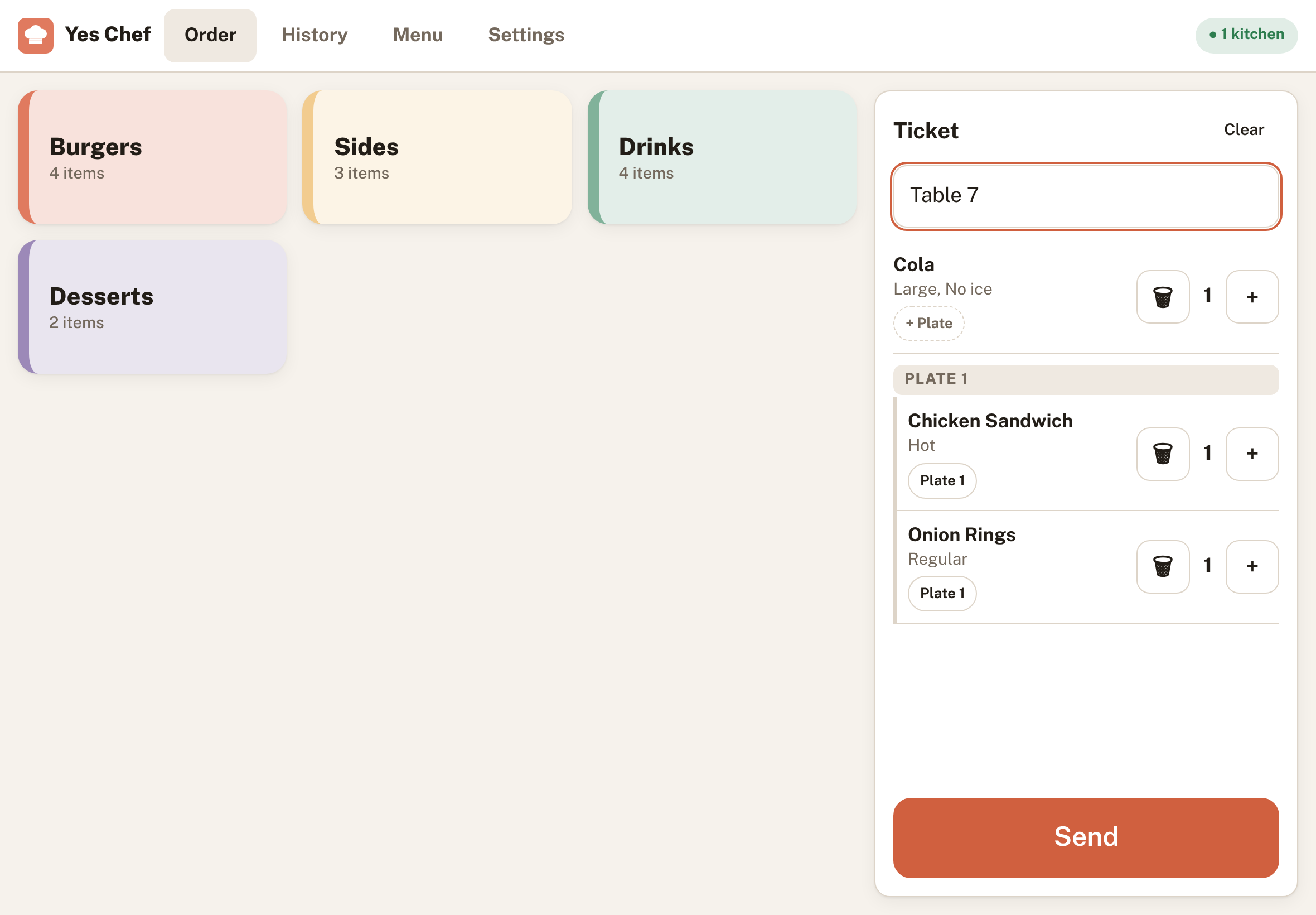Assign Cola to a plate via + Plate

(928, 324)
